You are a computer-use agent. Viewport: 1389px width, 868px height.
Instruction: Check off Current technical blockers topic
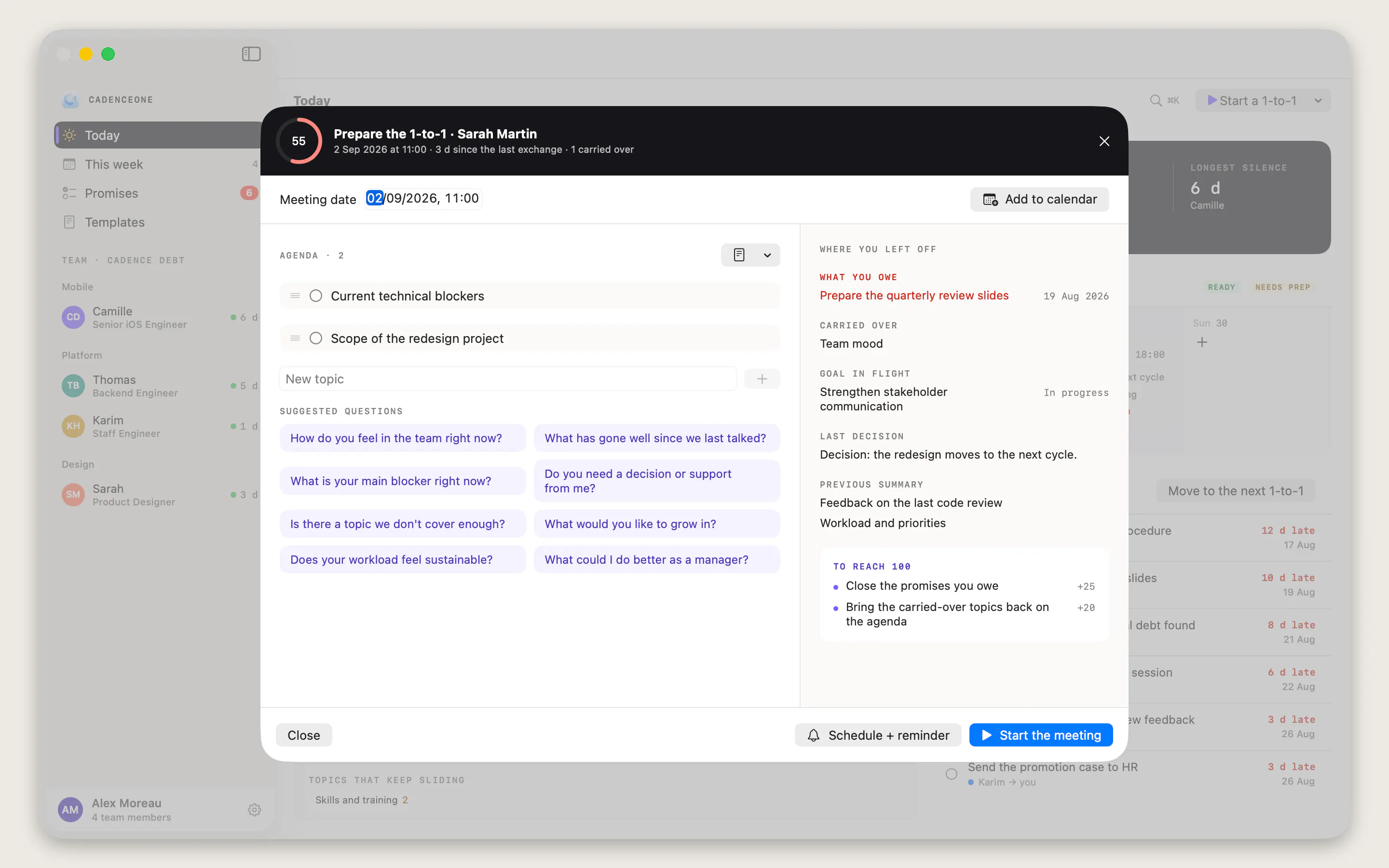coord(316,296)
